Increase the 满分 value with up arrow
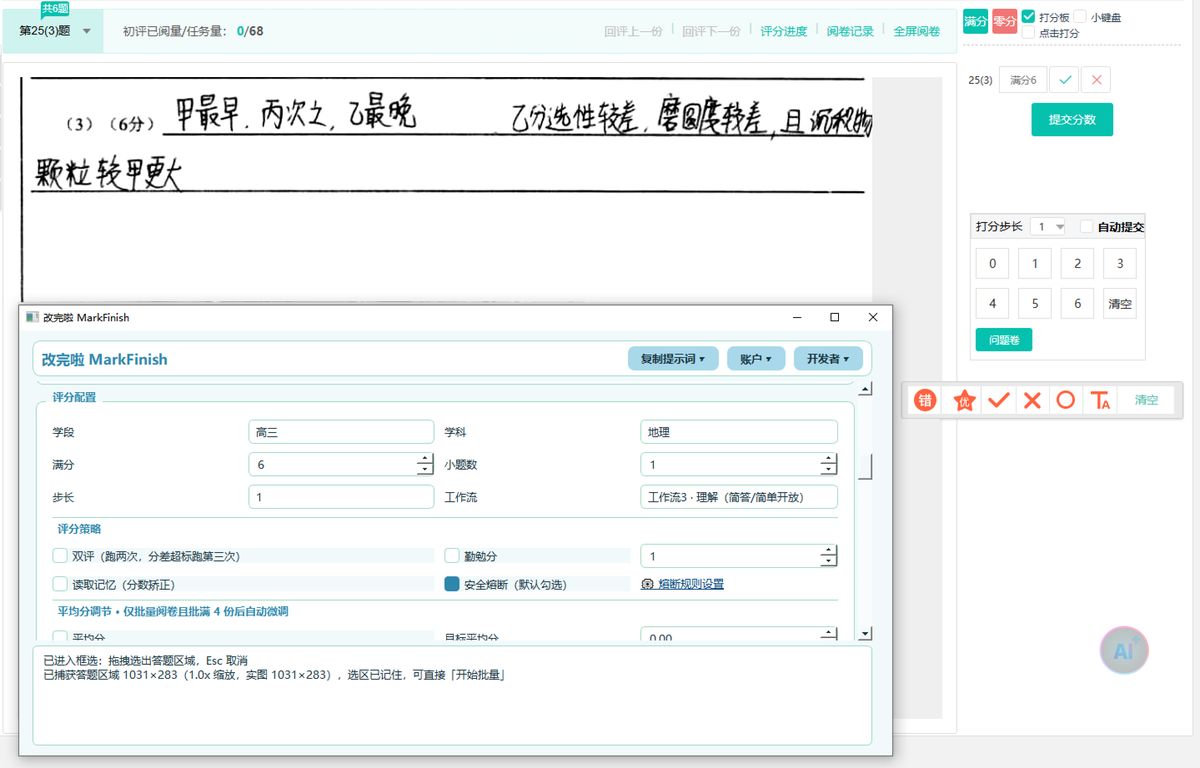1200x768 pixels. 424,459
